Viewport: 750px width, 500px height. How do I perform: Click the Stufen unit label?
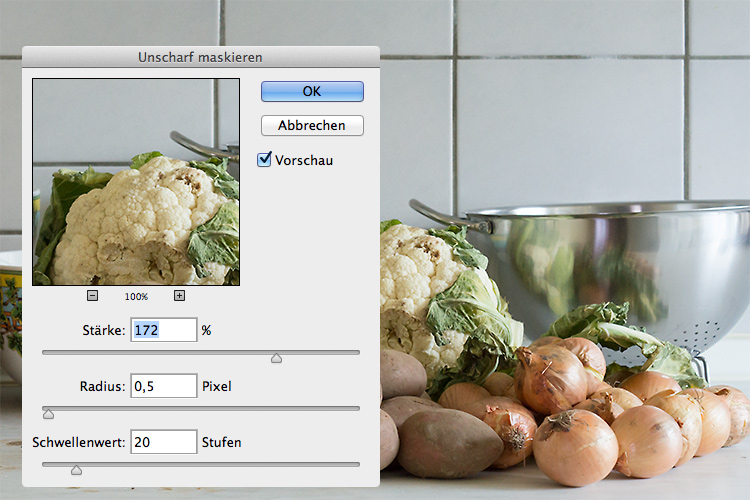[221, 442]
